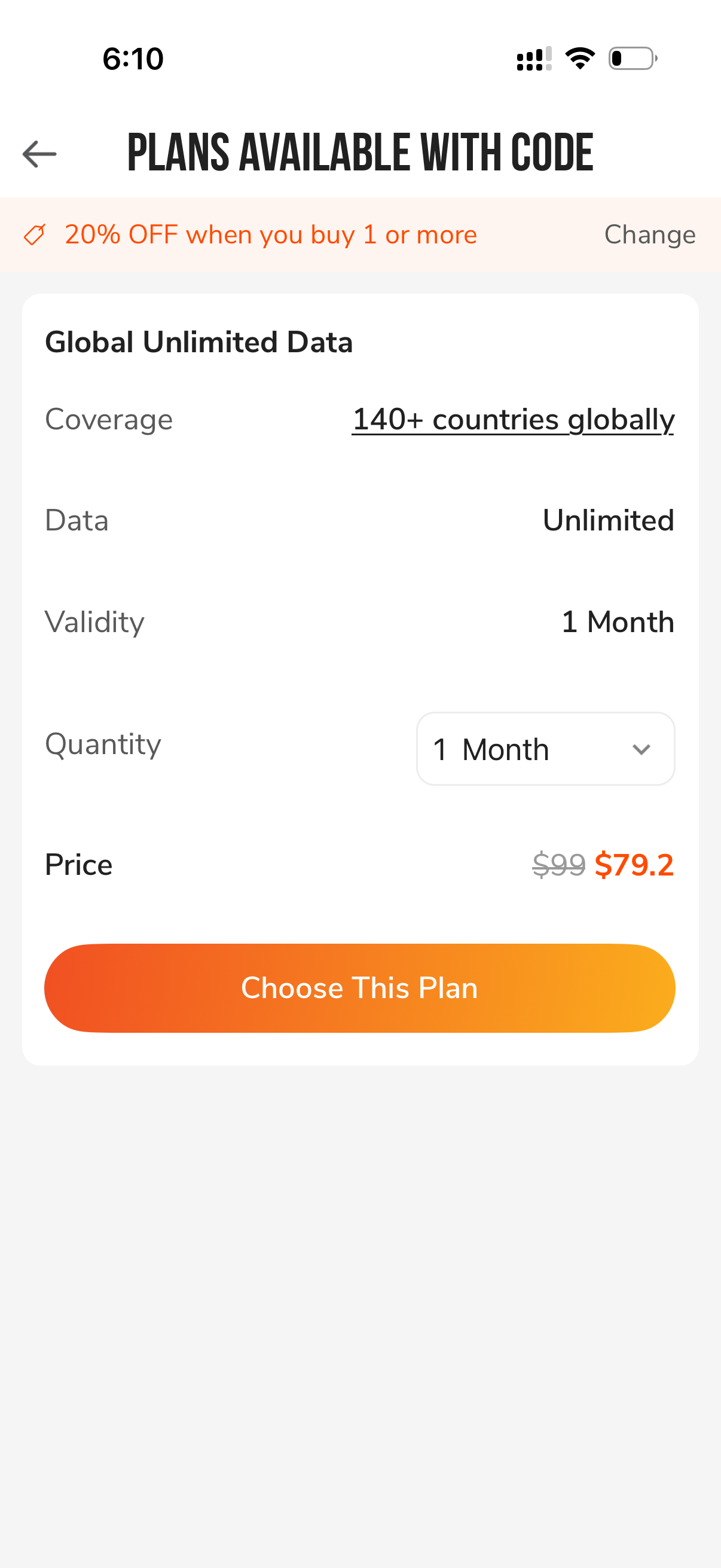Image resolution: width=721 pixels, height=1568 pixels.
Task: Tap the battery indicator icon
Action: (633, 59)
